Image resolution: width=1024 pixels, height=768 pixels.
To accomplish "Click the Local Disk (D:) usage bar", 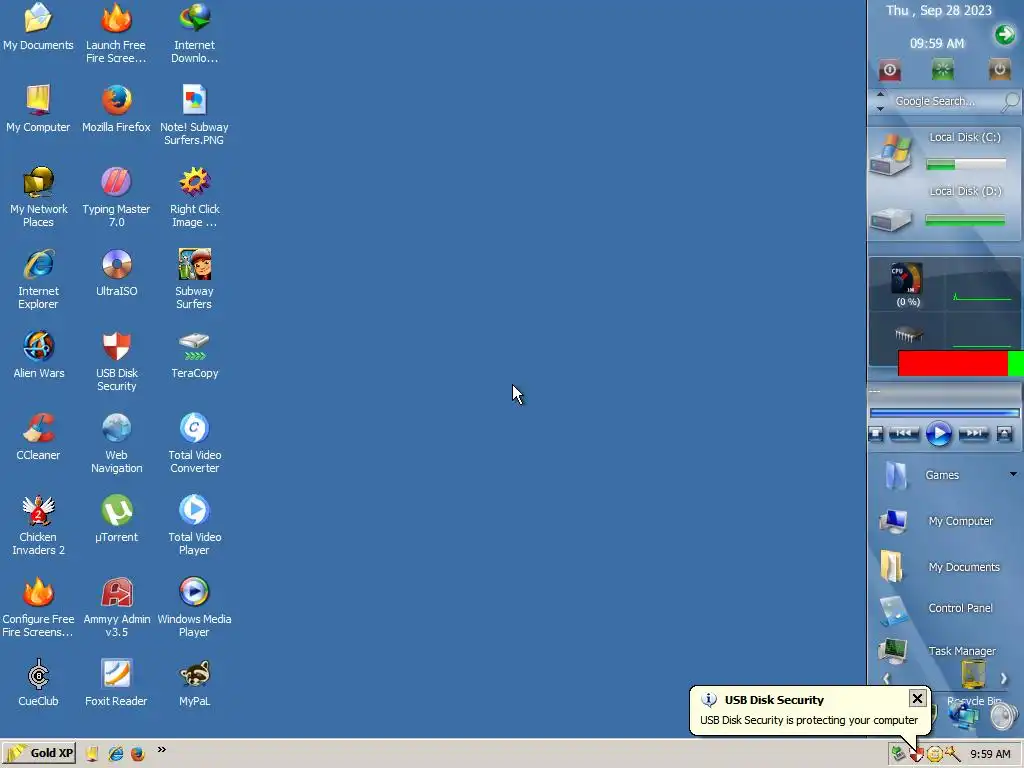I will click(x=966, y=221).
